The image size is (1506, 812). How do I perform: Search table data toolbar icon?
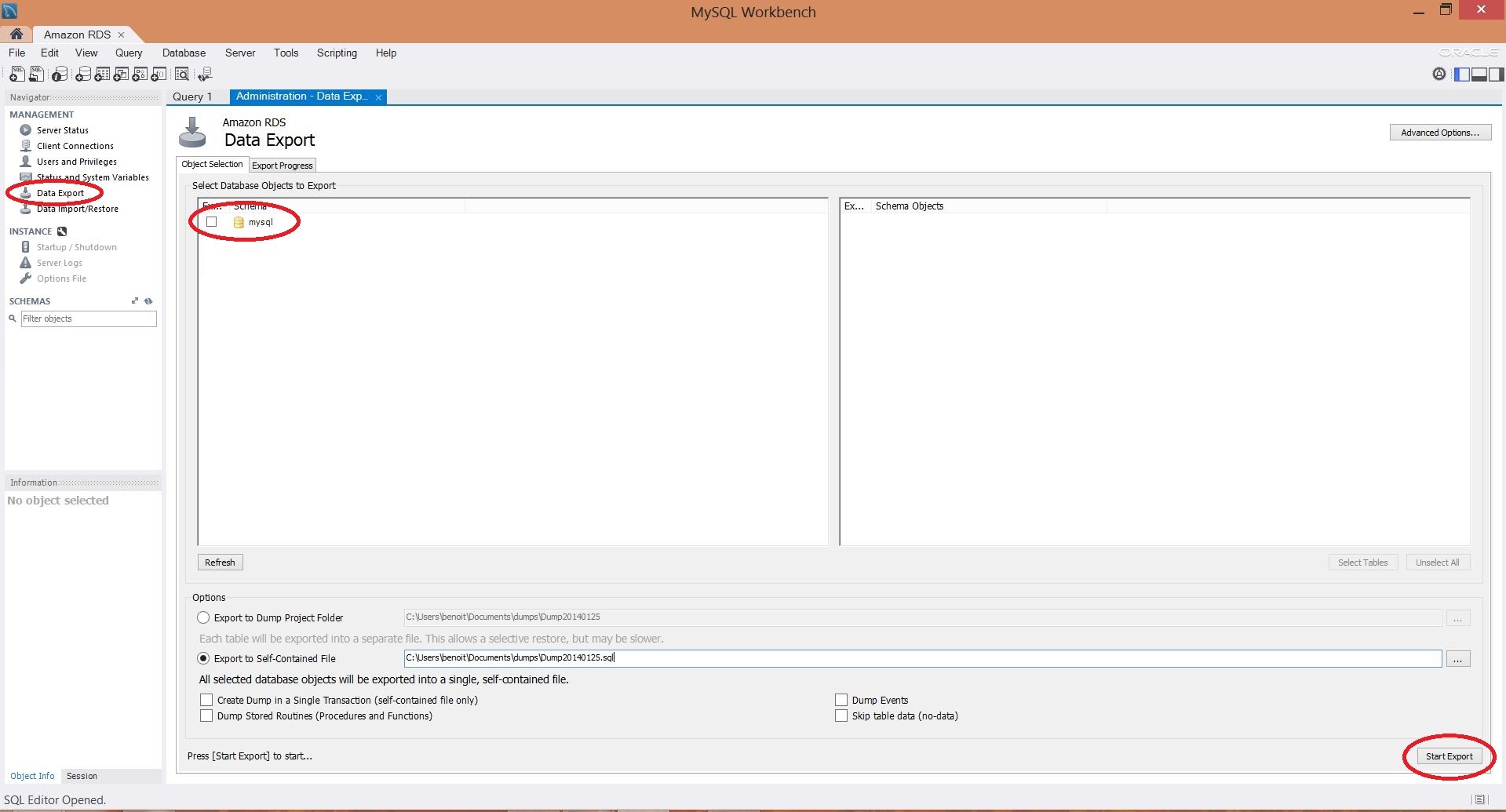(181, 74)
